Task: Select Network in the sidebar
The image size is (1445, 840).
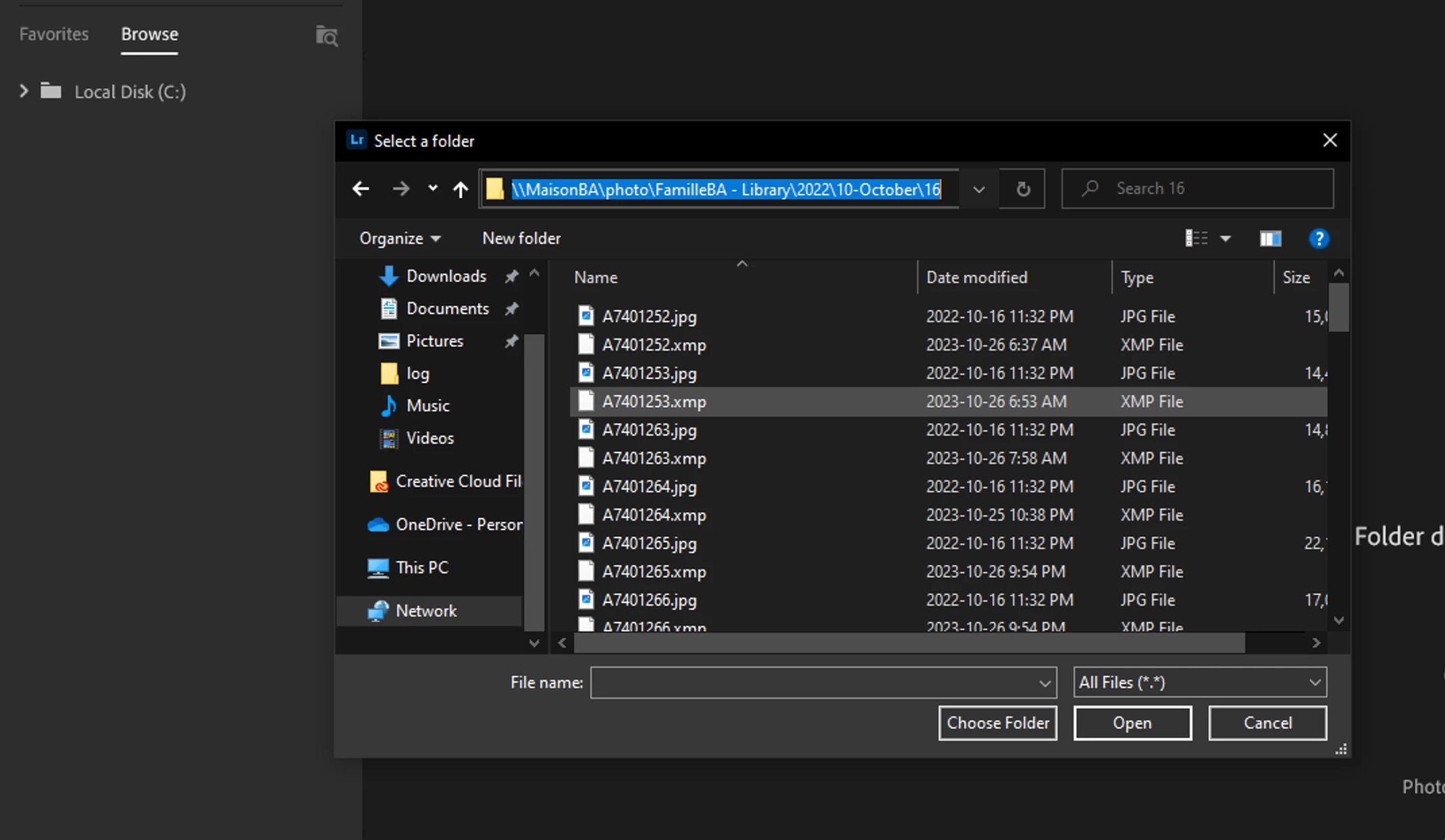Action: coord(426,611)
